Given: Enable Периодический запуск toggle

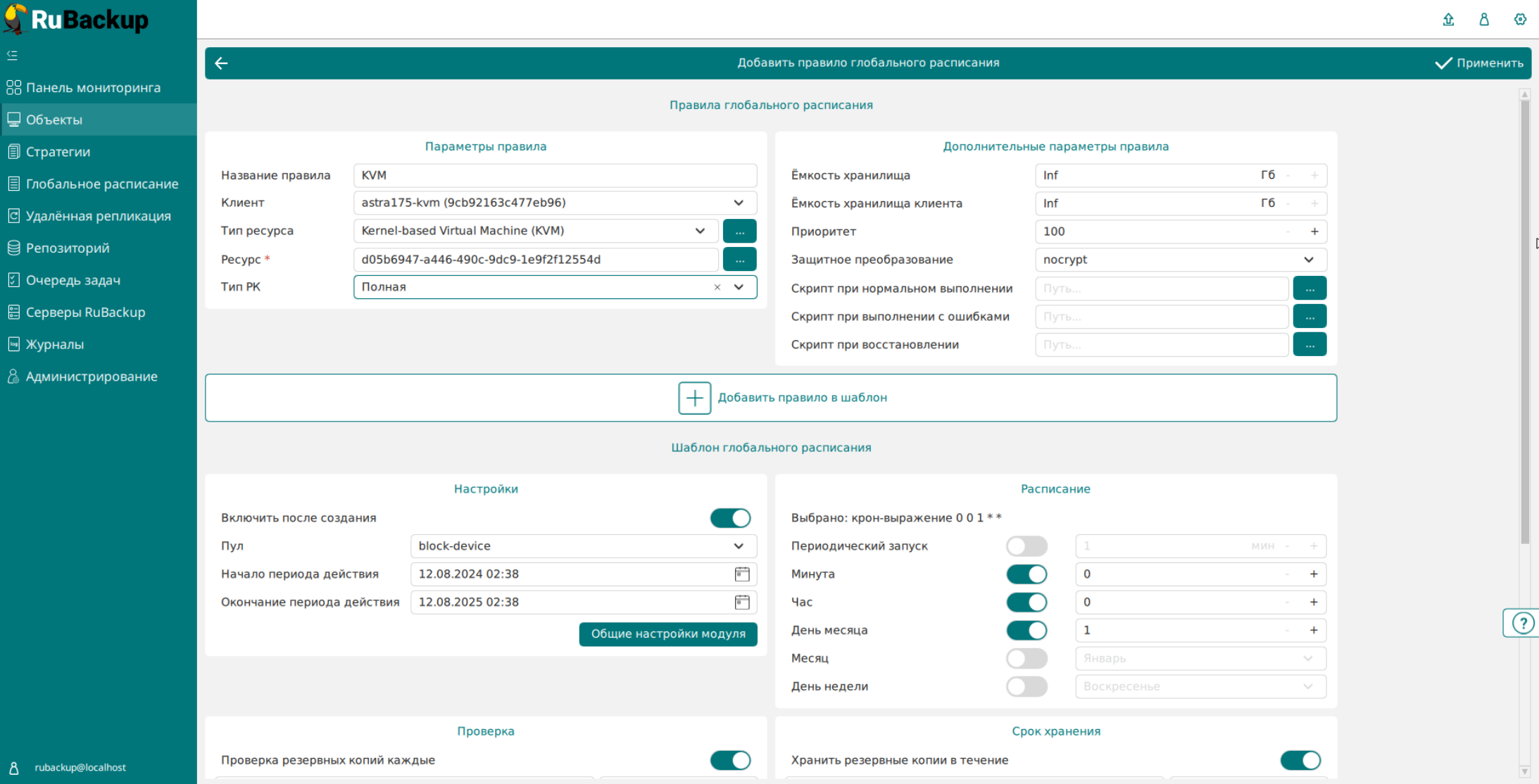Looking at the screenshot, I should tap(1026, 546).
